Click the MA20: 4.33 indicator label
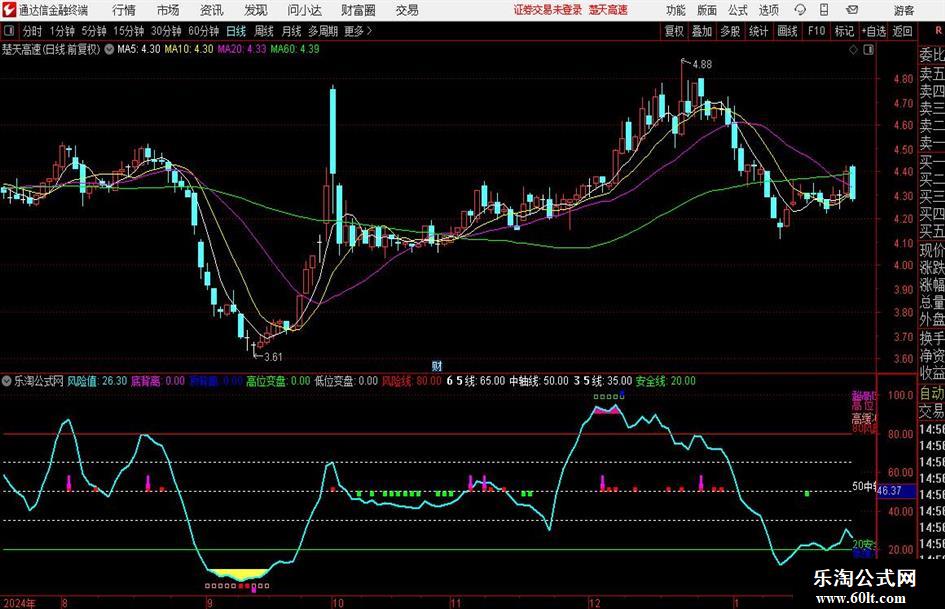The width and height of the screenshot is (945, 609). coord(242,49)
